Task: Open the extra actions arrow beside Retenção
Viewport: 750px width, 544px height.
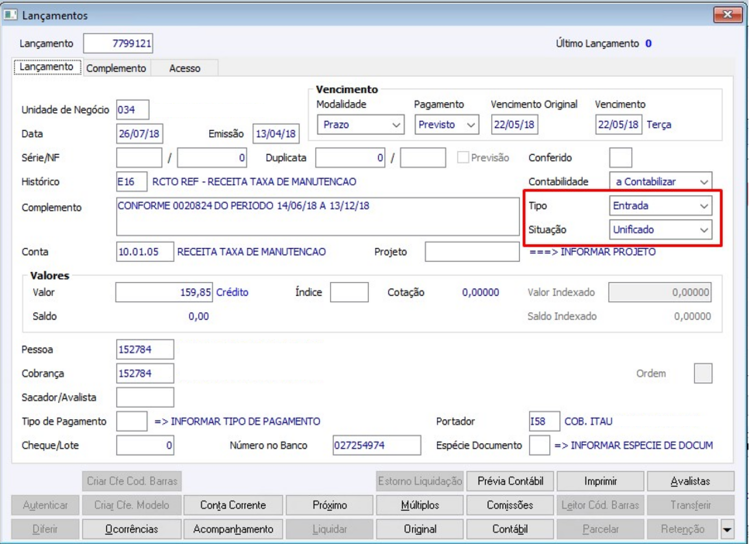Action: 727,529
